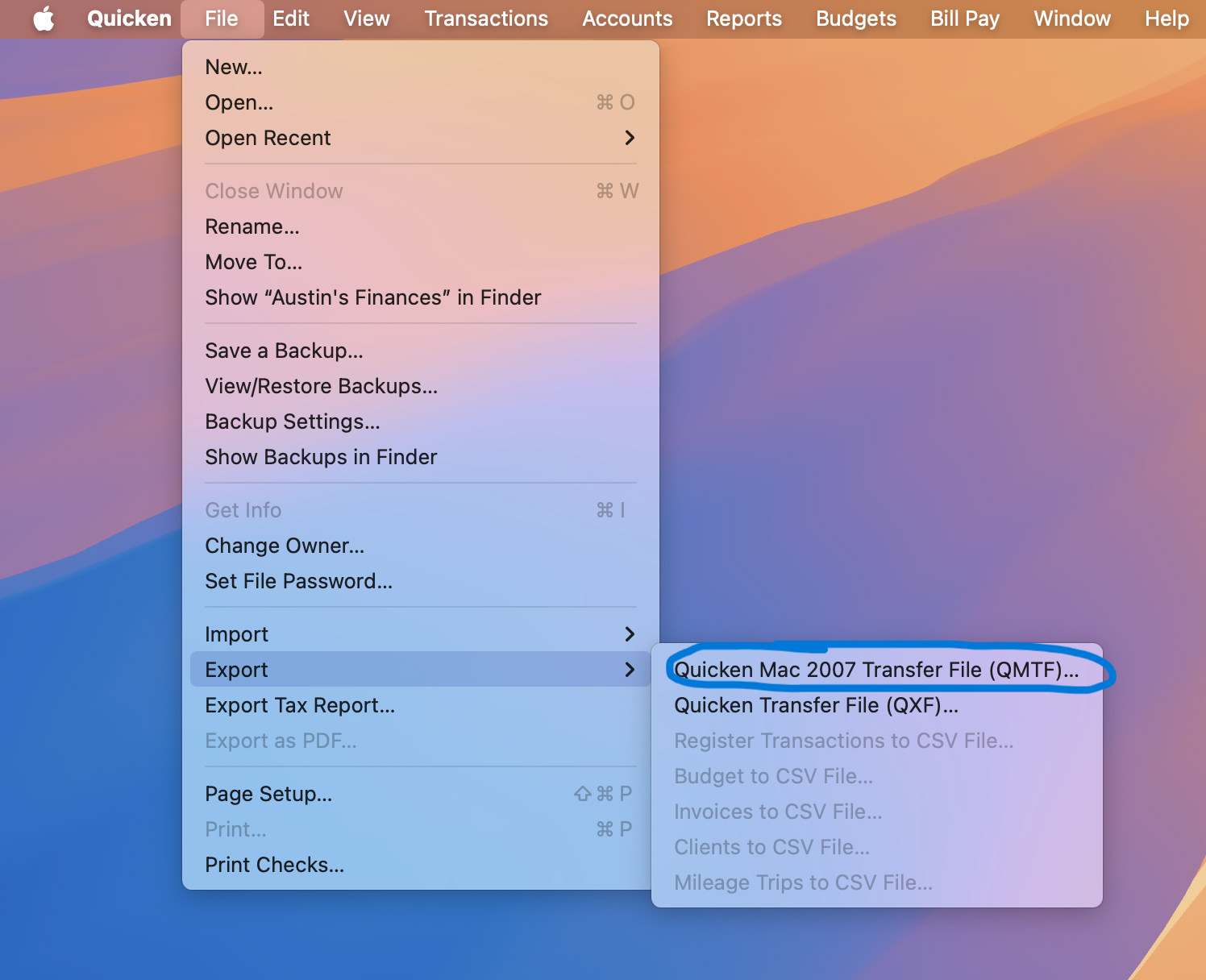Expand the Import submenu
This screenshot has width=1206, height=980.
point(420,634)
